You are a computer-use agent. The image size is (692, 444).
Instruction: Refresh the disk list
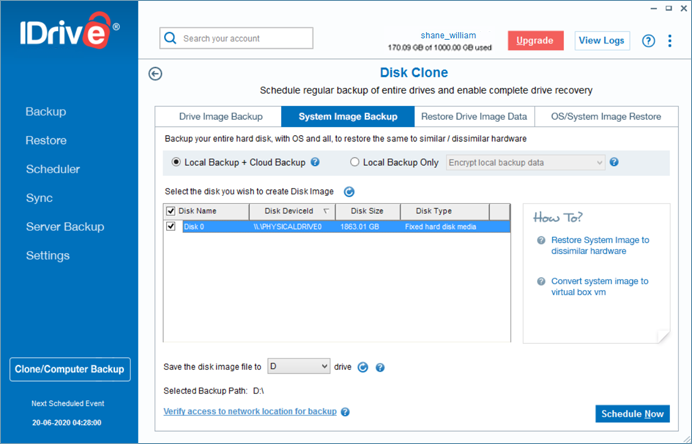(349, 192)
